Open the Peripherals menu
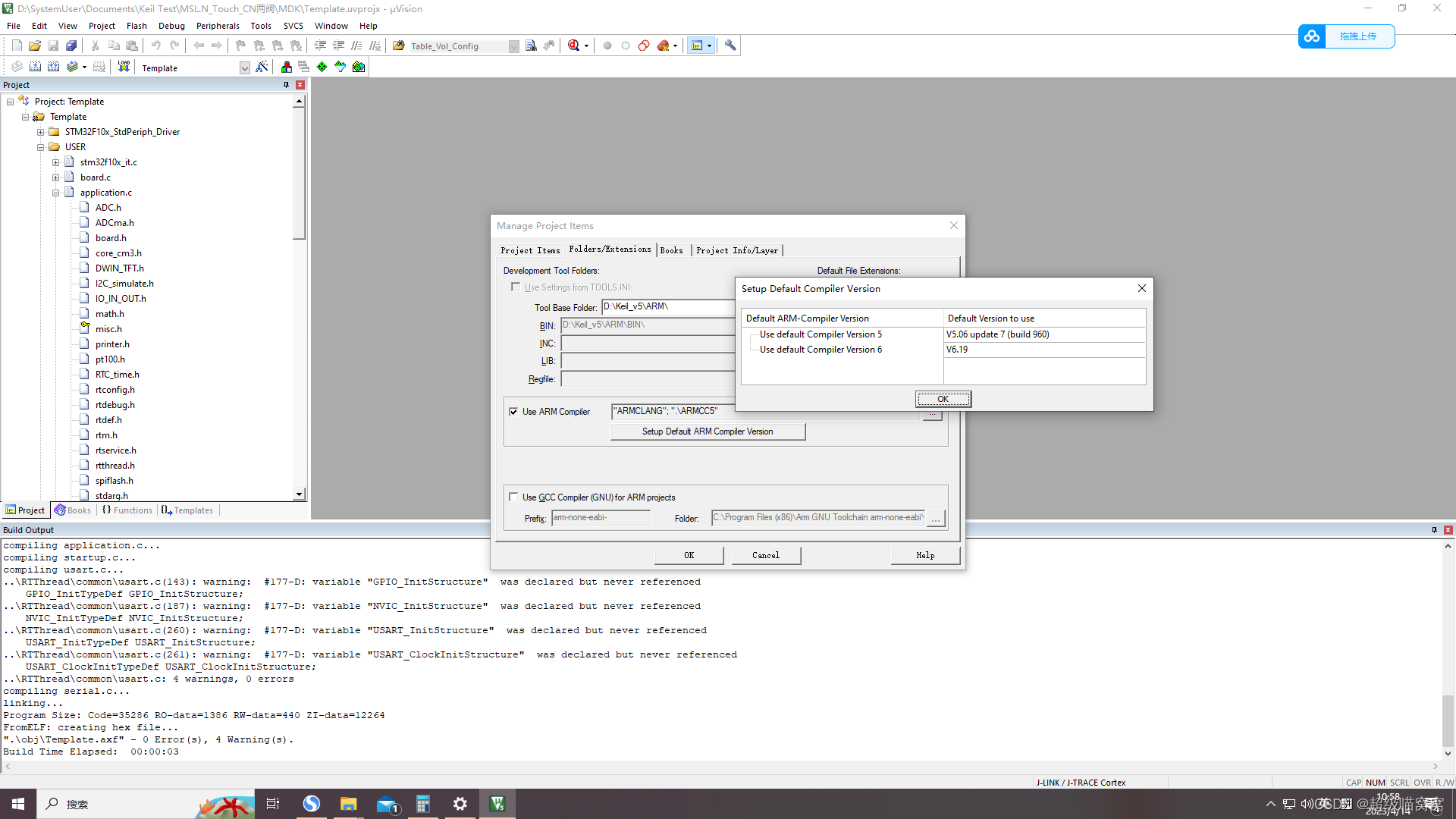This screenshot has width=1456, height=819. click(218, 26)
